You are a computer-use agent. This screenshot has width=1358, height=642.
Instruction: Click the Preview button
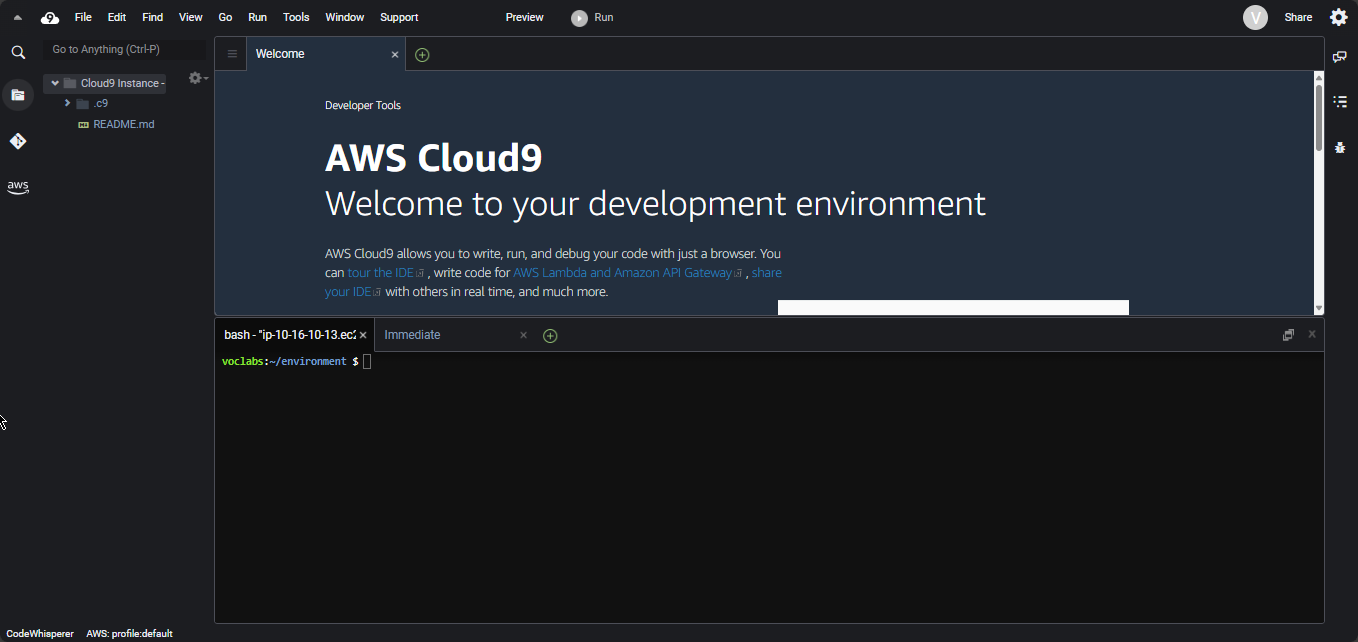(525, 17)
